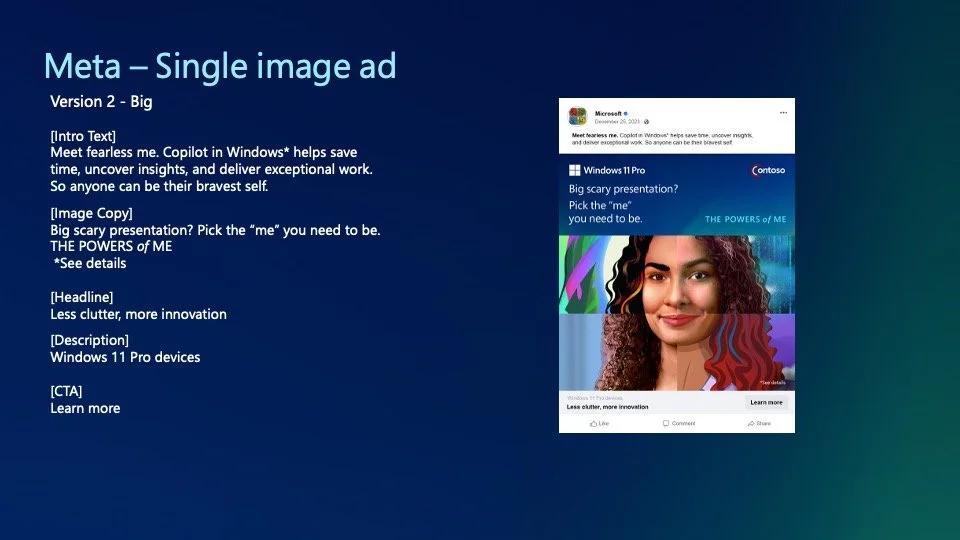The width and height of the screenshot is (960, 540).
Task: Click 'Less clutter, more innovation' in slide copy
Action: coord(138,314)
